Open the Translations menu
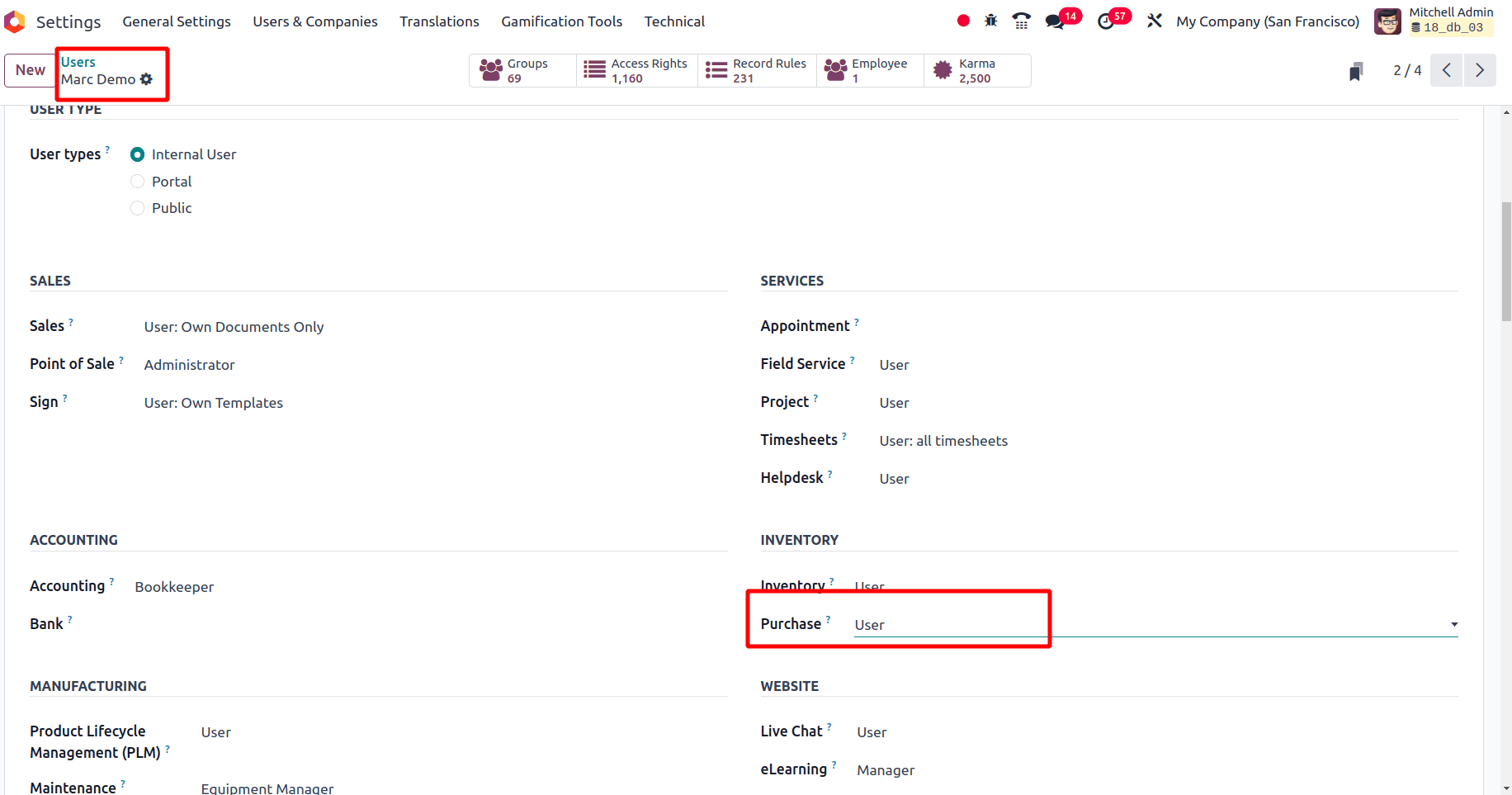The height and width of the screenshot is (795, 1512). point(439,21)
